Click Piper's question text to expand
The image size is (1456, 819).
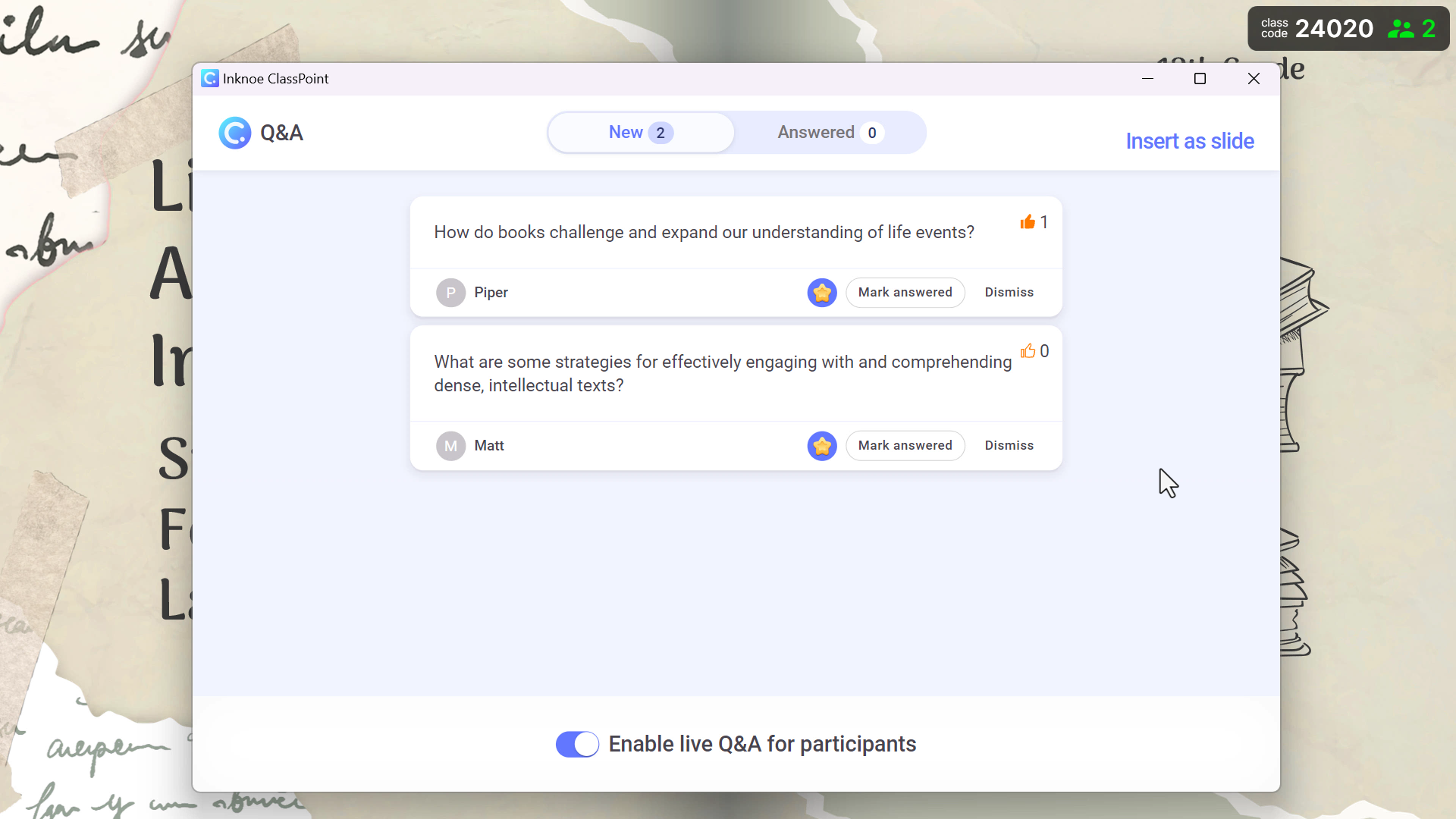coord(704,232)
